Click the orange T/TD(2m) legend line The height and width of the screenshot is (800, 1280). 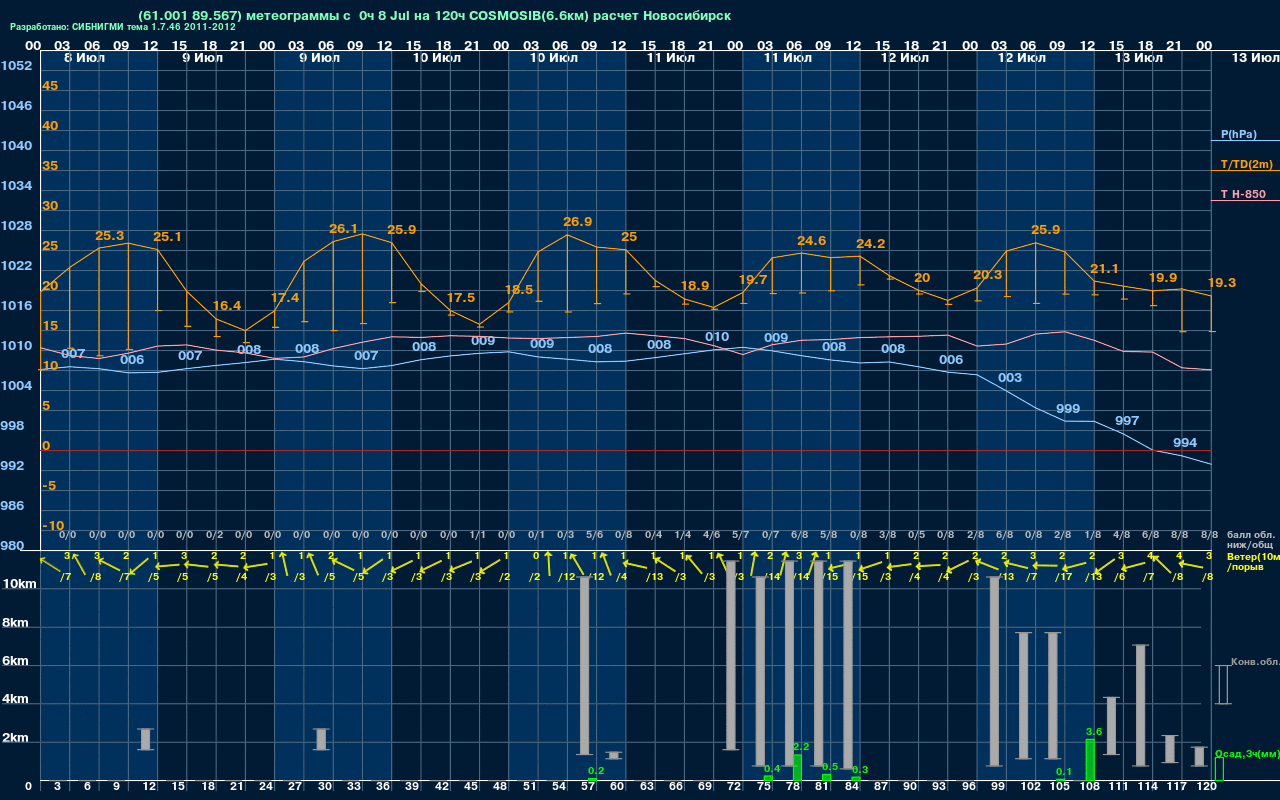click(x=1245, y=171)
